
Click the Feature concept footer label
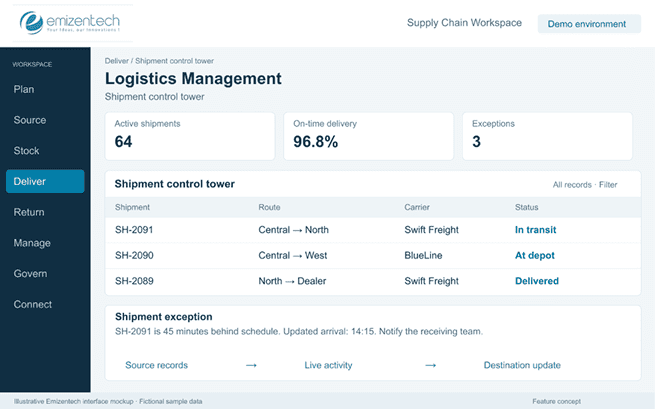556,401
